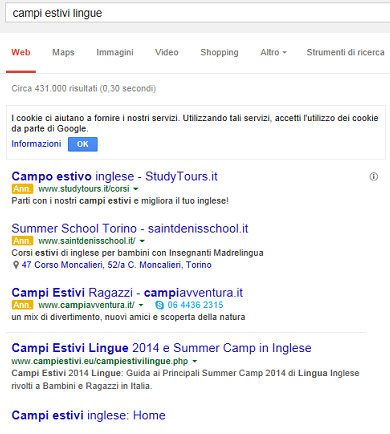Switch to the Video tab
The height and width of the screenshot is (434, 390).
tap(167, 52)
